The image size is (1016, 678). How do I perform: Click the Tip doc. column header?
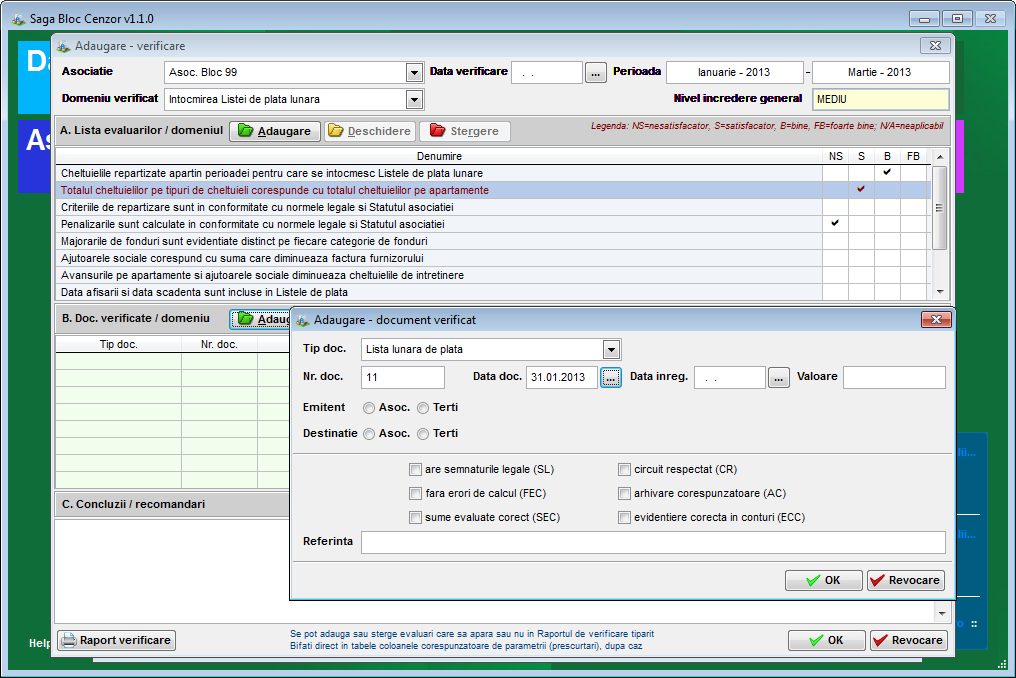pos(119,344)
